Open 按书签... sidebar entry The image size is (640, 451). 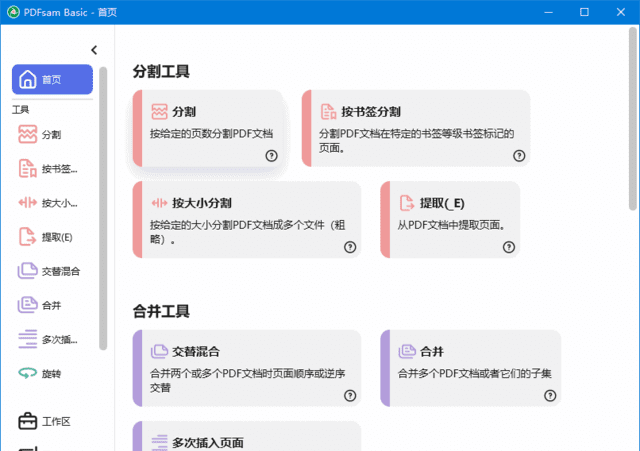pos(60,169)
